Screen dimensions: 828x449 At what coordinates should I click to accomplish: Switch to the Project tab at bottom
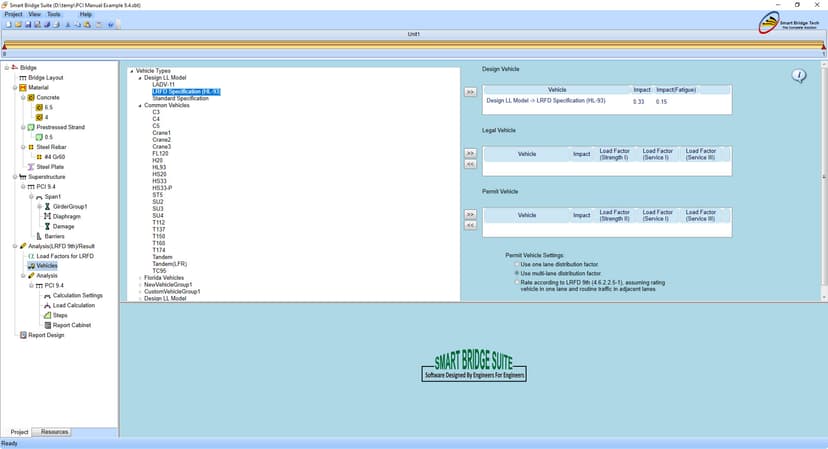click(x=19, y=432)
